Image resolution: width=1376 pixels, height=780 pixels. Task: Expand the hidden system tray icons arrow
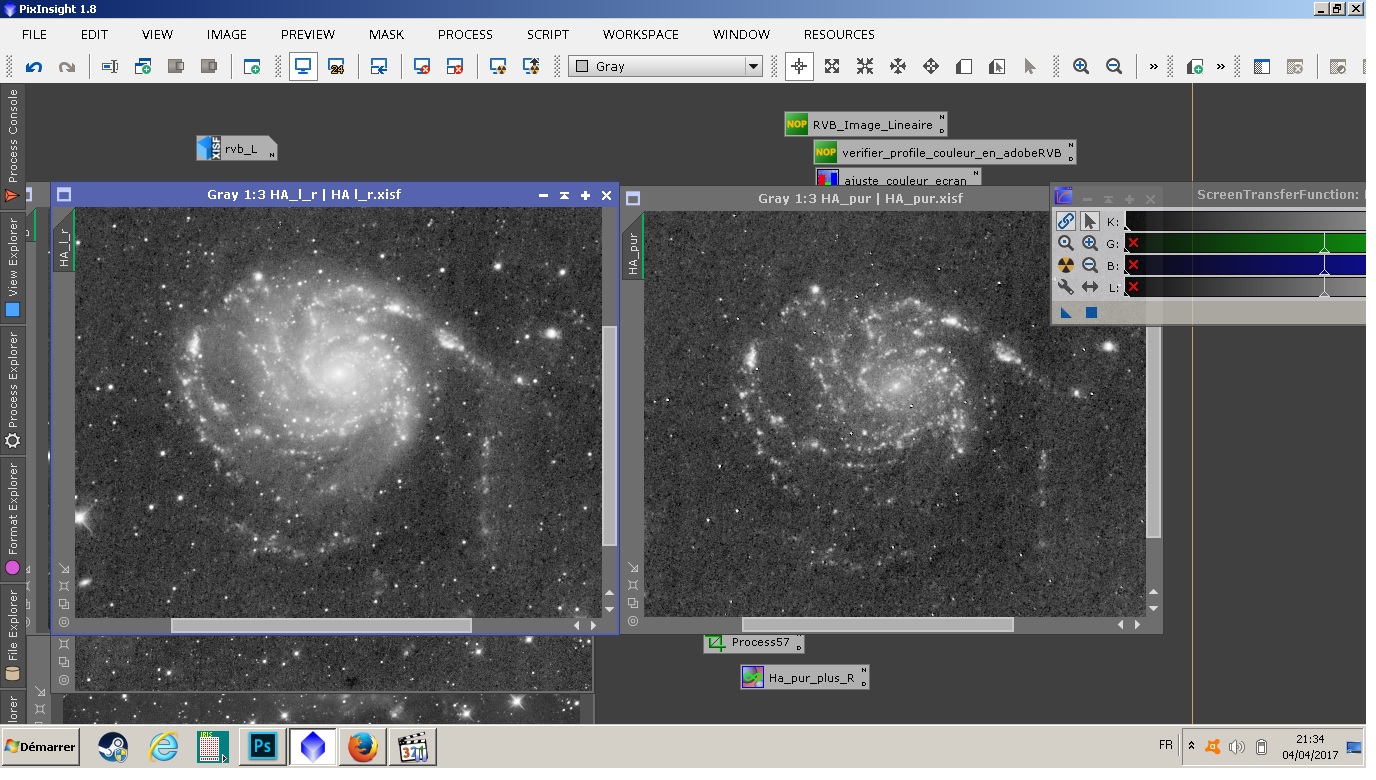click(x=1191, y=746)
